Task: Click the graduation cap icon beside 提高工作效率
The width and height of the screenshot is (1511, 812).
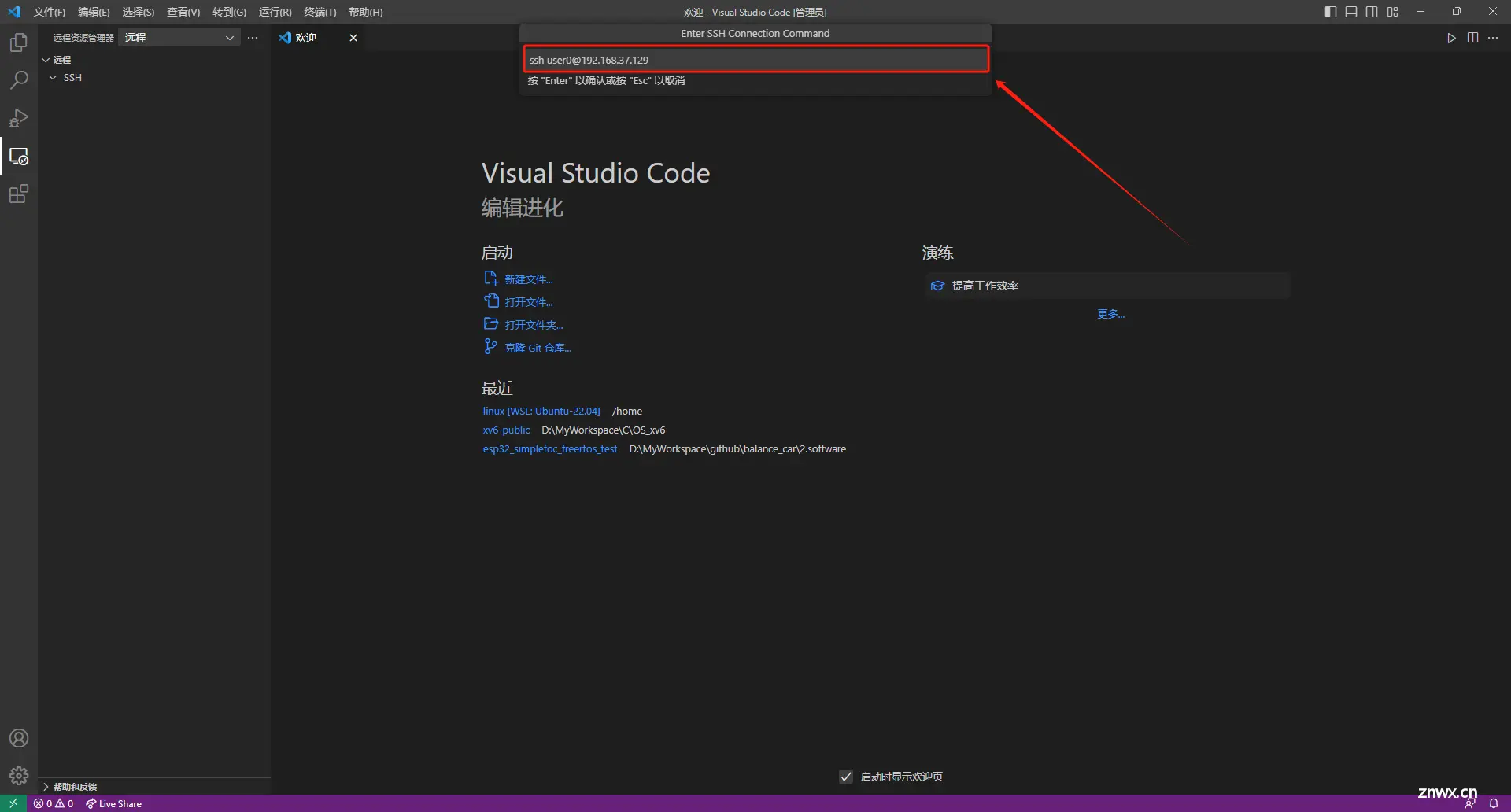Action: [937, 286]
